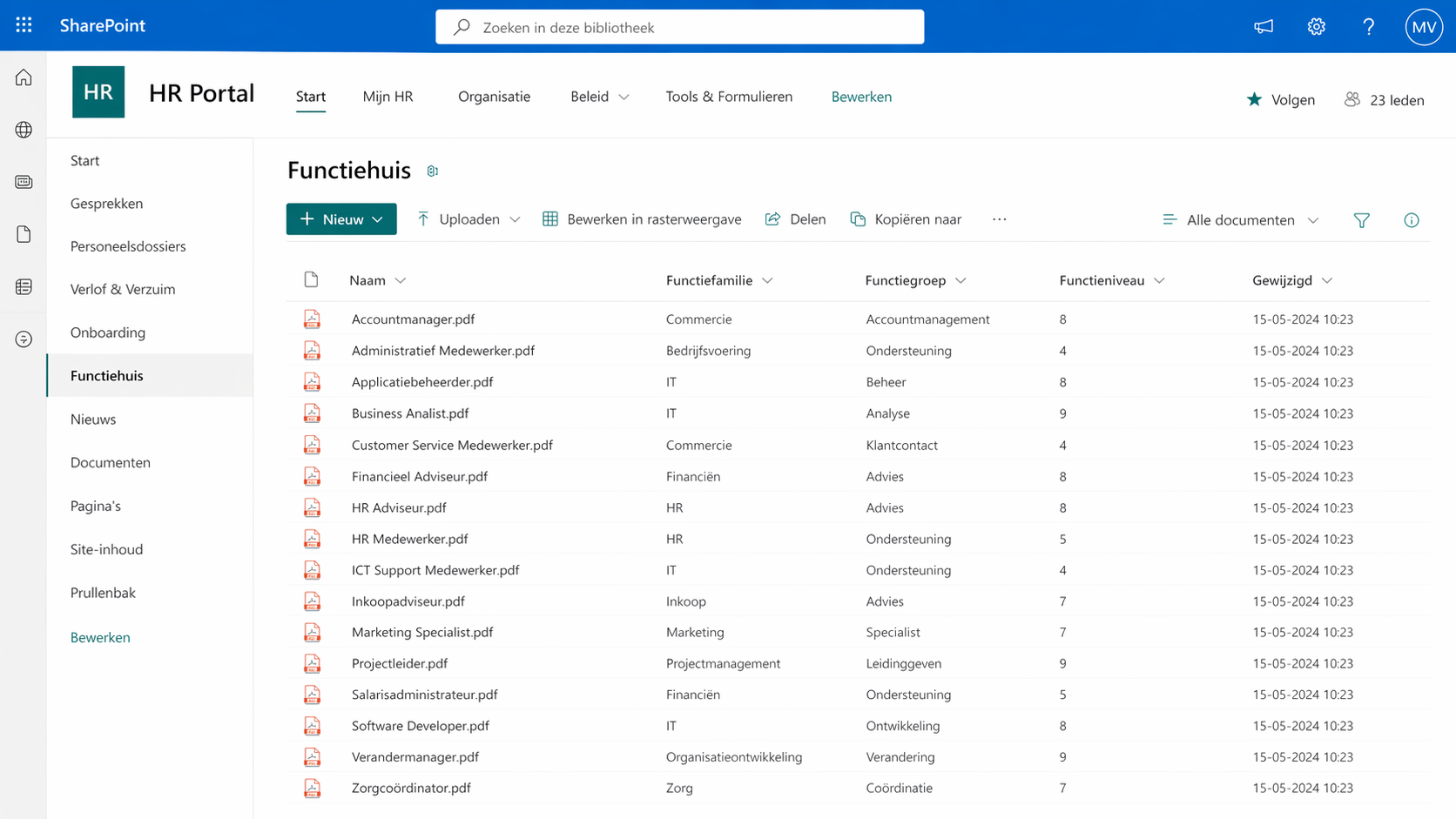Open the settings gear icon
Screen dimensions: 1456x819
pos(1316,27)
